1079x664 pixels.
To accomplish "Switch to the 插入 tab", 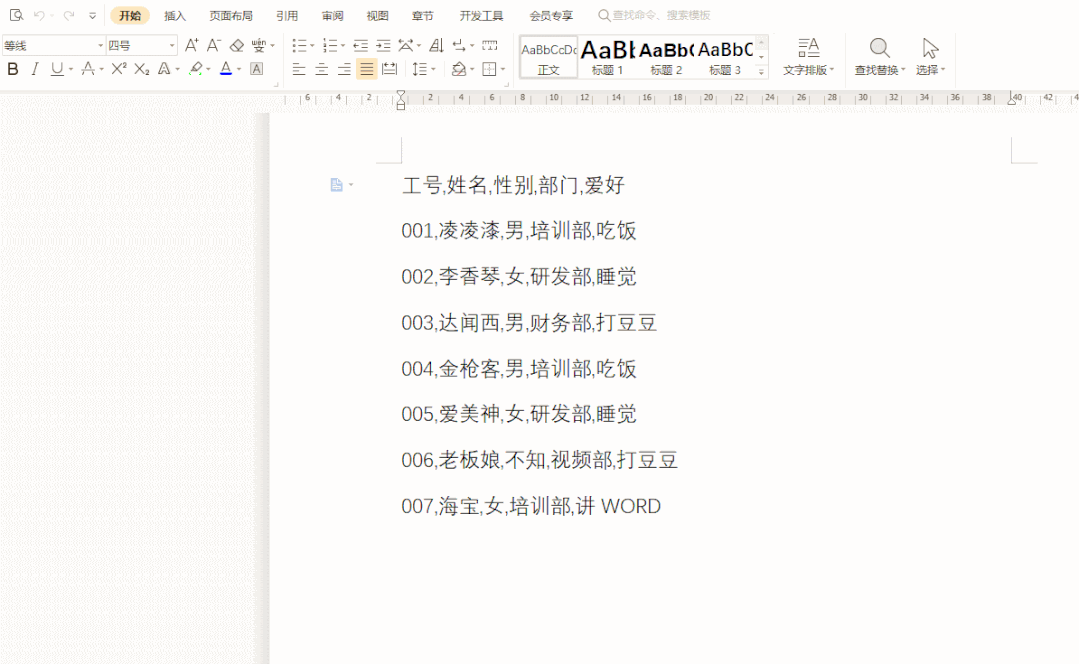I will 175,16.
